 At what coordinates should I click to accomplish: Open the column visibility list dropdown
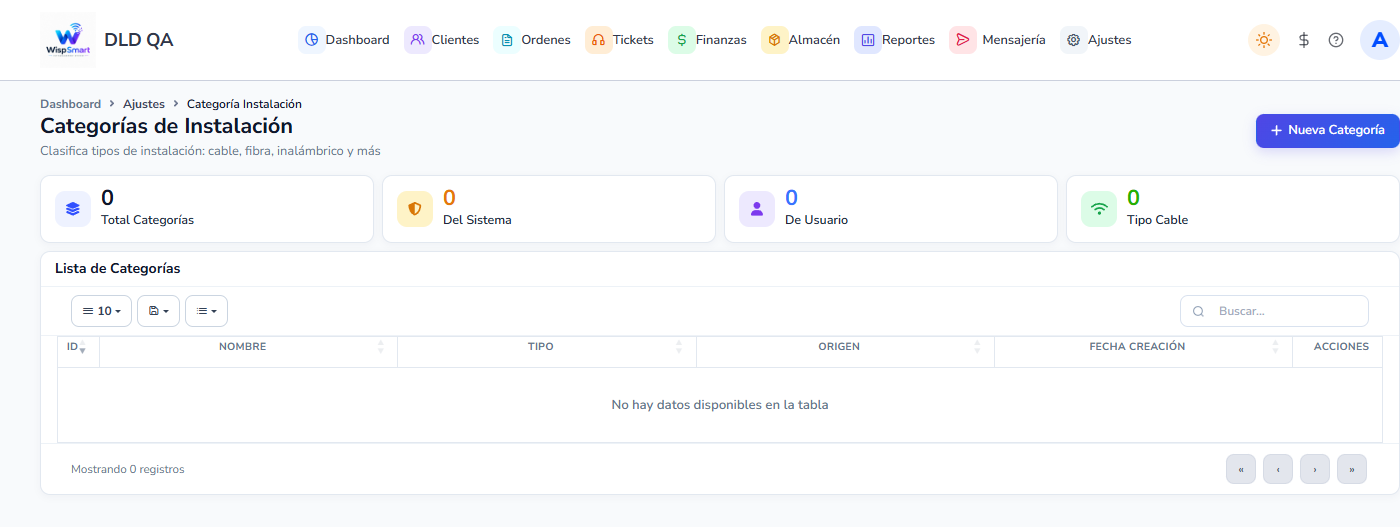(206, 311)
